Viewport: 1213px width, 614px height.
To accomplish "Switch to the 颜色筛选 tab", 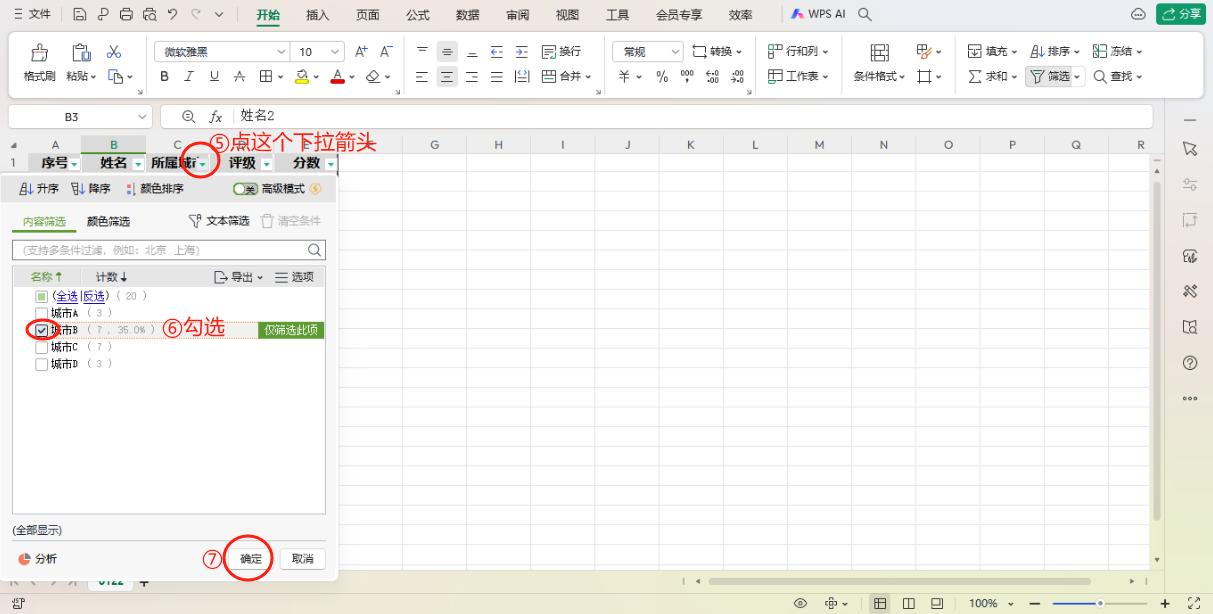I will click(108, 222).
